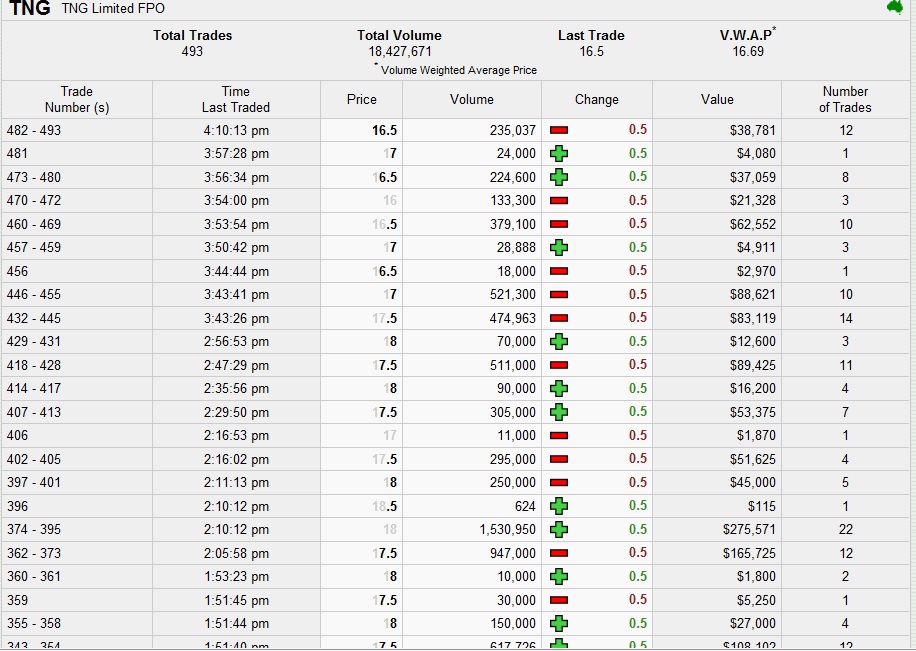Click red minus icon for trade 406
The width and height of the screenshot is (916, 651).
pos(559,435)
